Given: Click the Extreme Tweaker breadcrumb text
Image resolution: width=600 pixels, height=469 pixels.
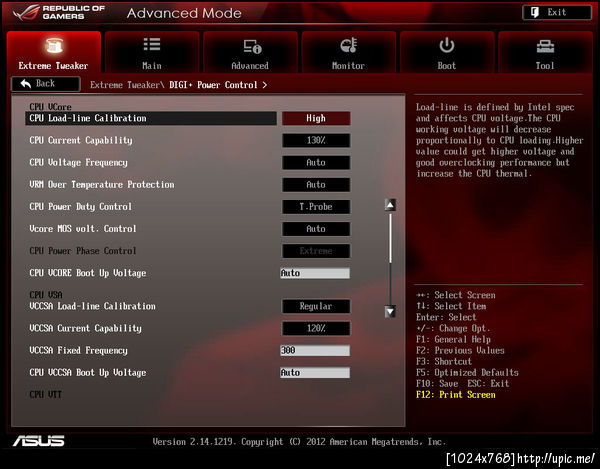Looking at the screenshot, I should pyautogui.click(x=125, y=85).
